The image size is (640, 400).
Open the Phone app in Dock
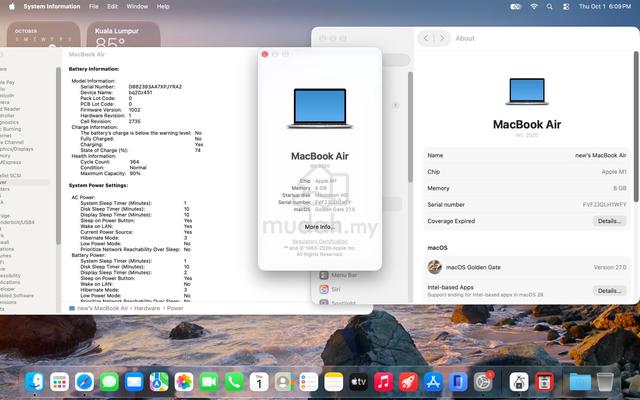point(234,382)
